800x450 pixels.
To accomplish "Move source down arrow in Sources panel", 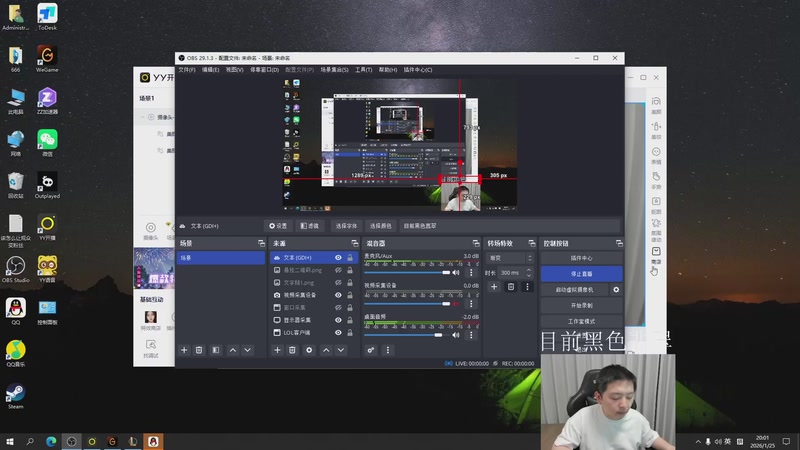I will point(341,350).
